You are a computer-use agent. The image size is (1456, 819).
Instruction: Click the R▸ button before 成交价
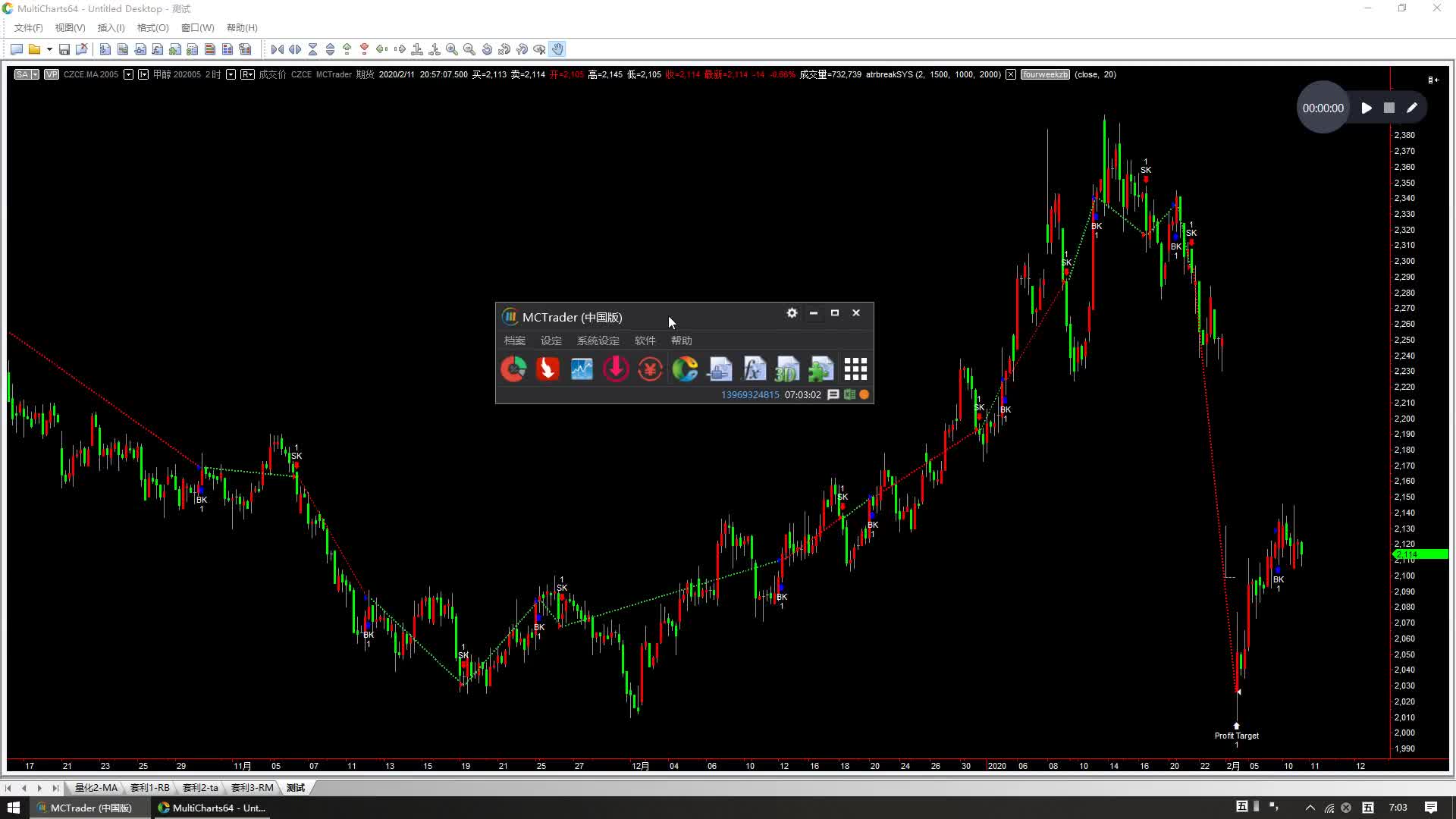(247, 74)
